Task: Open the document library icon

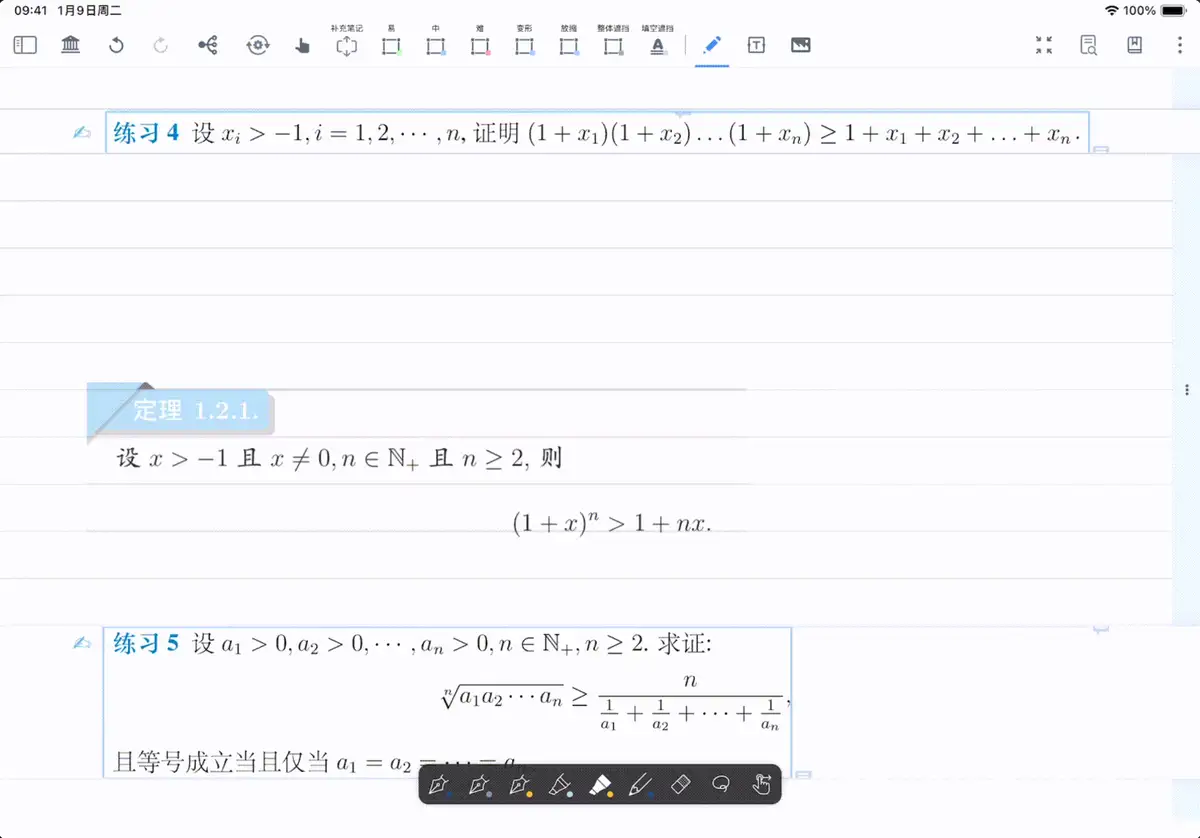Action: pyautogui.click(x=70, y=45)
